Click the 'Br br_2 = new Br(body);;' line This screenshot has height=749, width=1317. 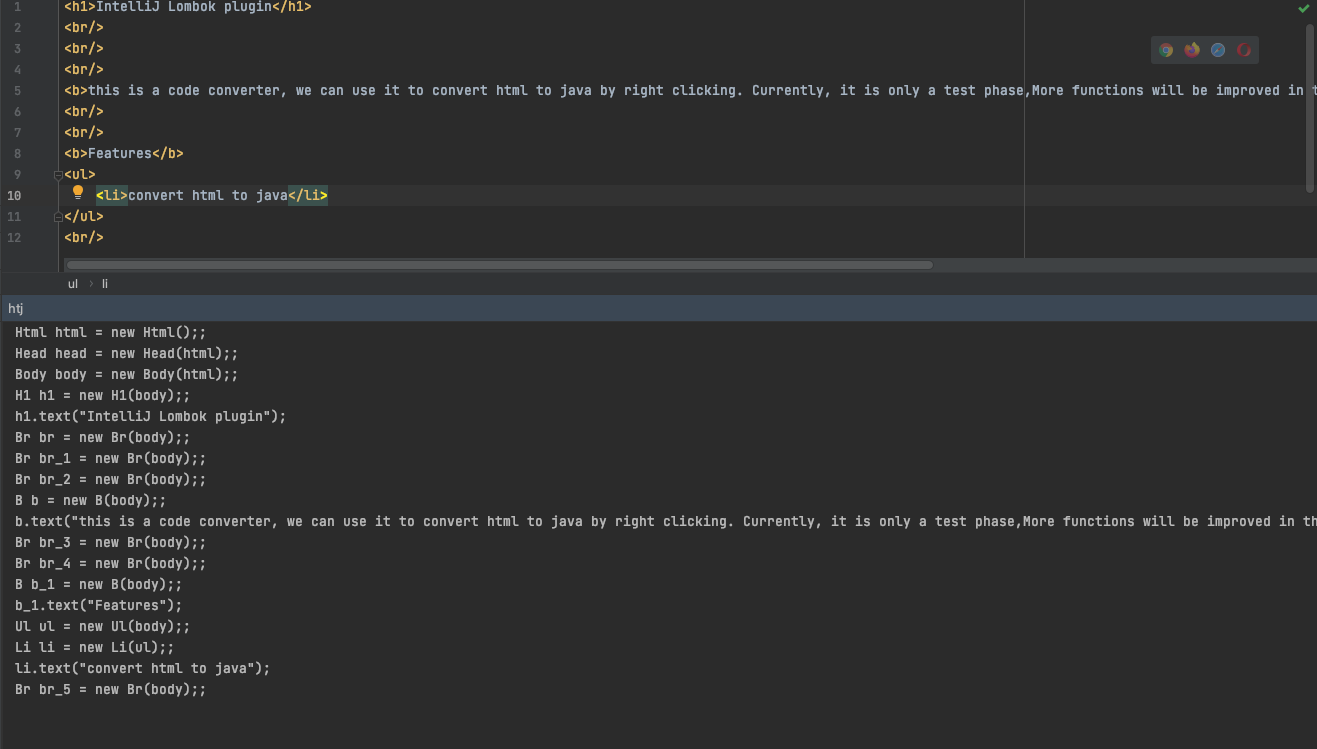111,480
